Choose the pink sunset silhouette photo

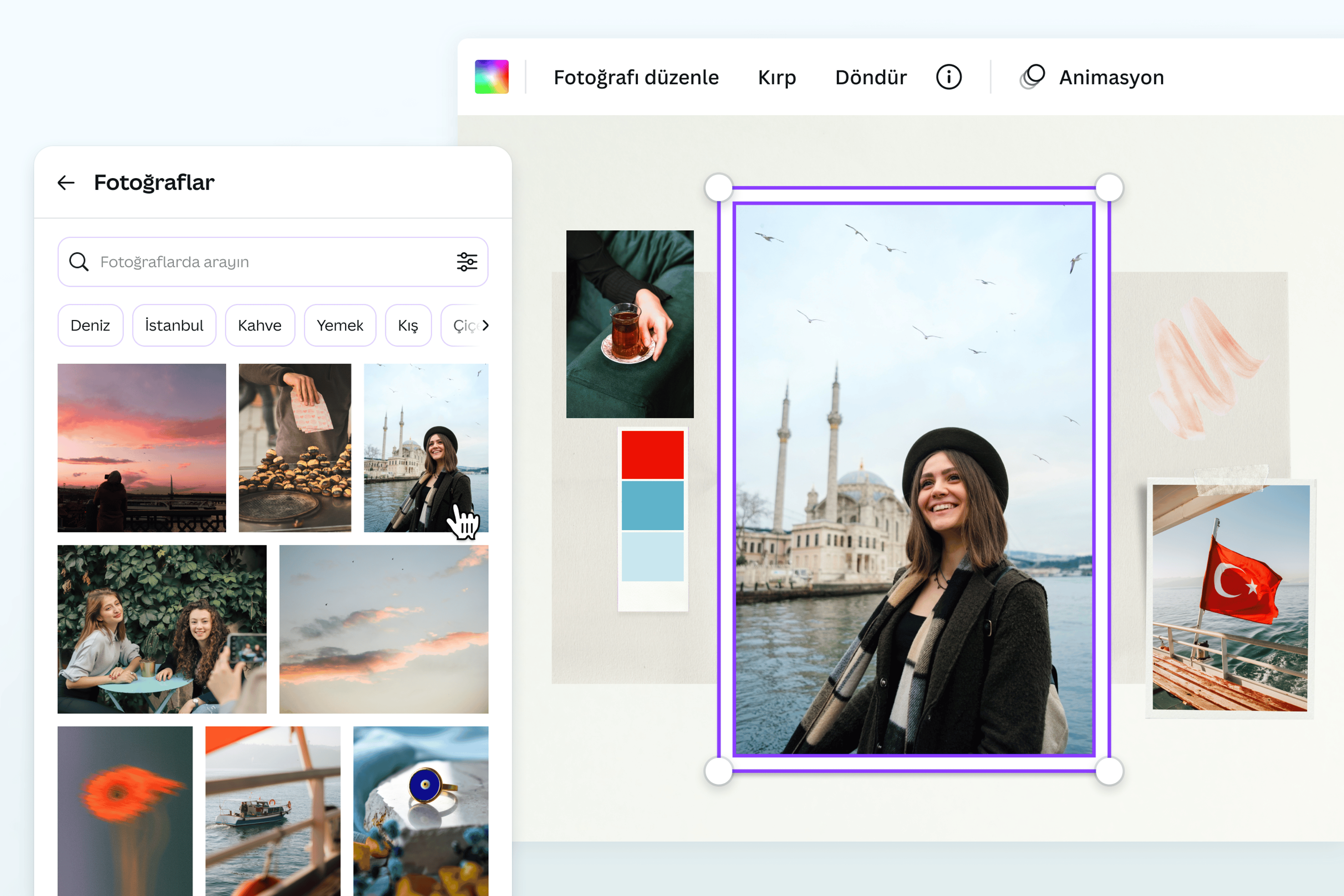(x=142, y=448)
